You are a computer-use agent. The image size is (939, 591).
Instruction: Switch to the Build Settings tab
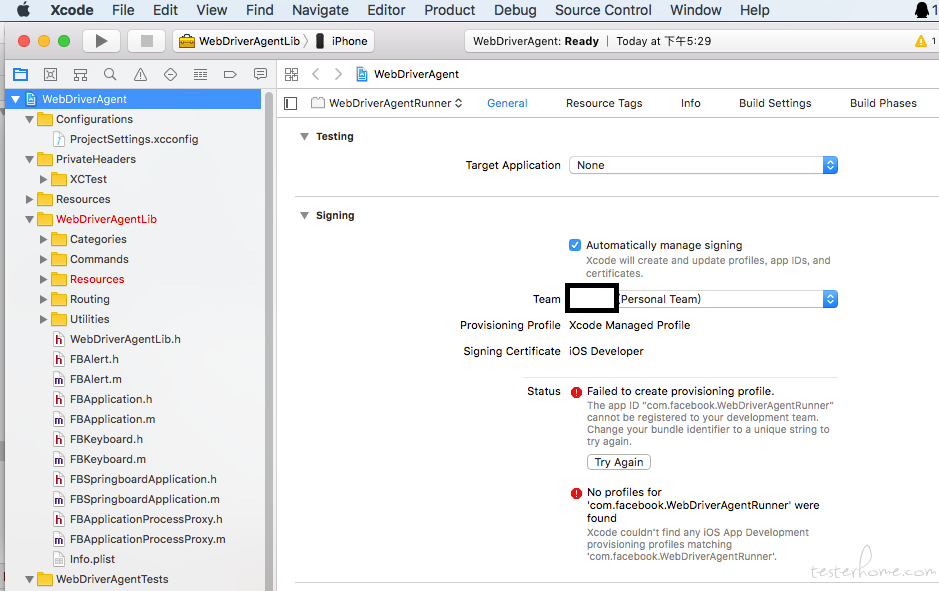click(x=775, y=103)
